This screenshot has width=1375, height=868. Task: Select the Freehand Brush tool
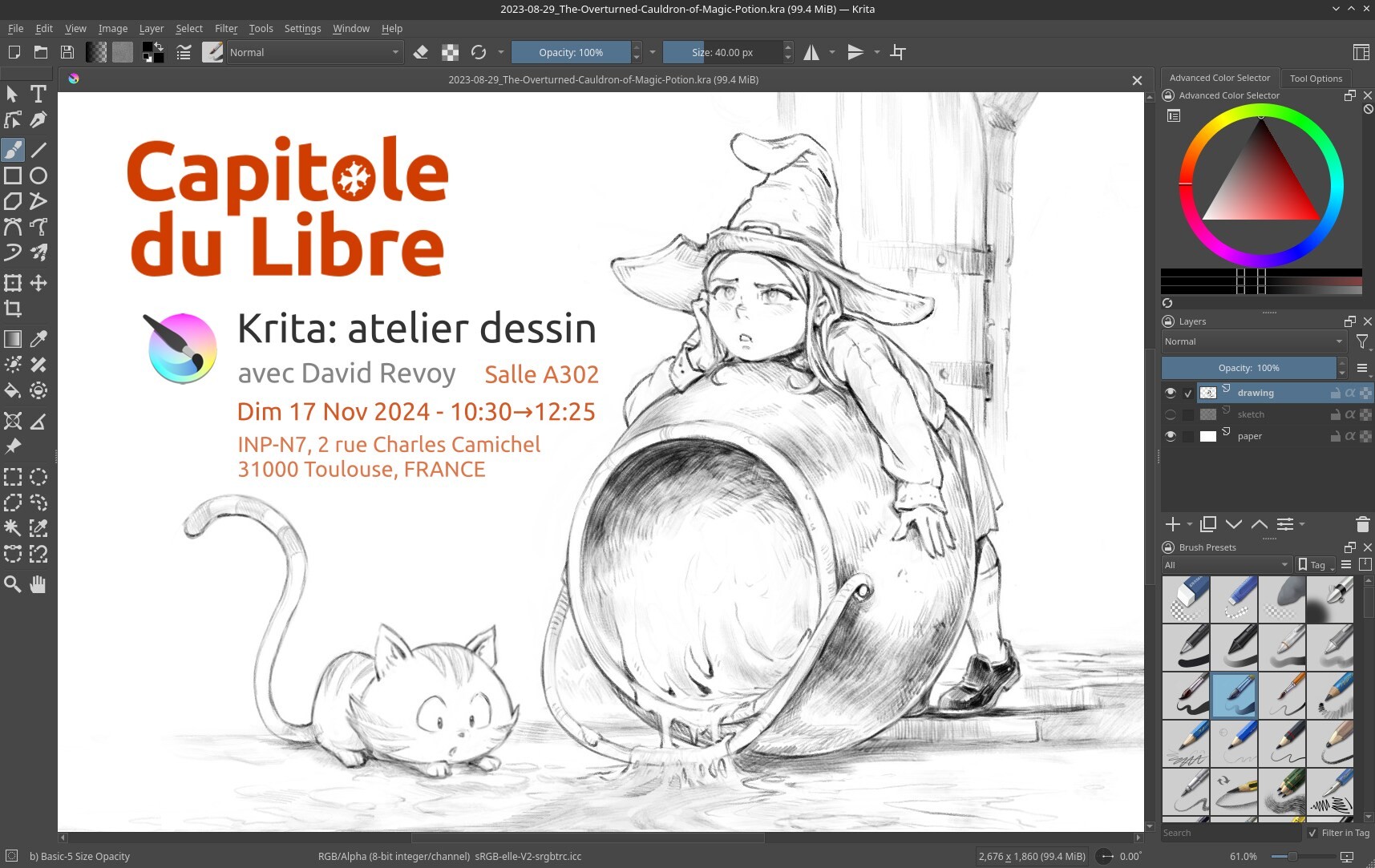click(x=13, y=150)
